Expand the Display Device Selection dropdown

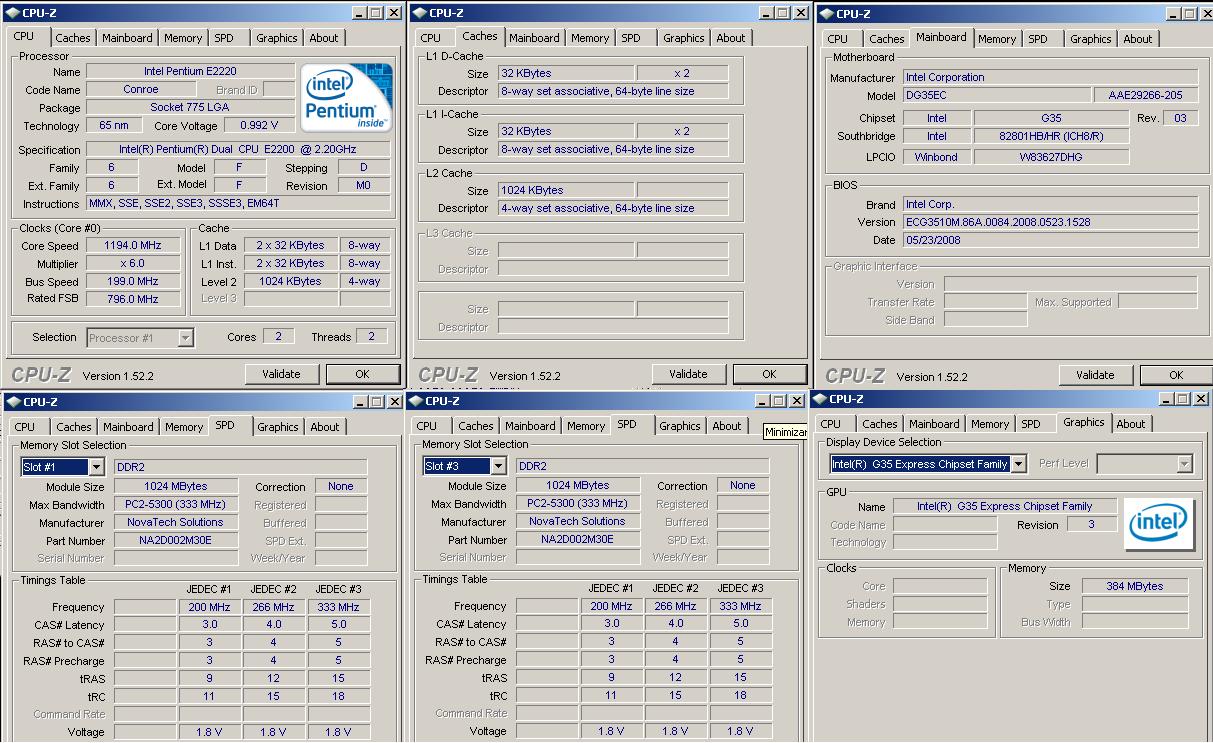(x=1018, y=464)
